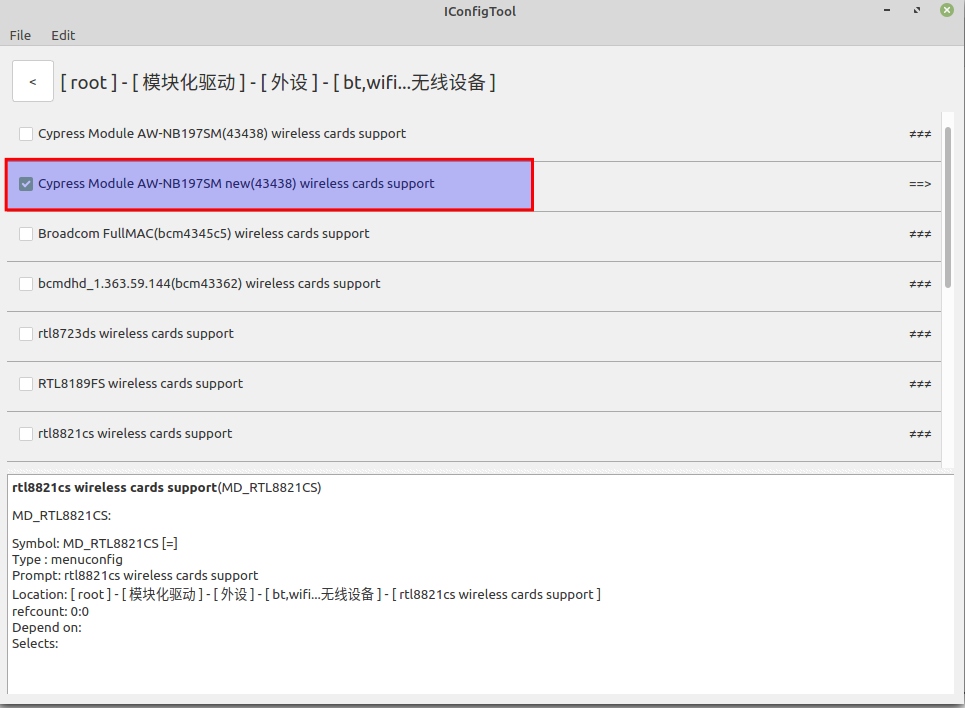This screenshot has height=708, width=965.
Task: Select "Broadcom FullMAC(bcm4345c5) wireless cards support" label
Action: 204,233
